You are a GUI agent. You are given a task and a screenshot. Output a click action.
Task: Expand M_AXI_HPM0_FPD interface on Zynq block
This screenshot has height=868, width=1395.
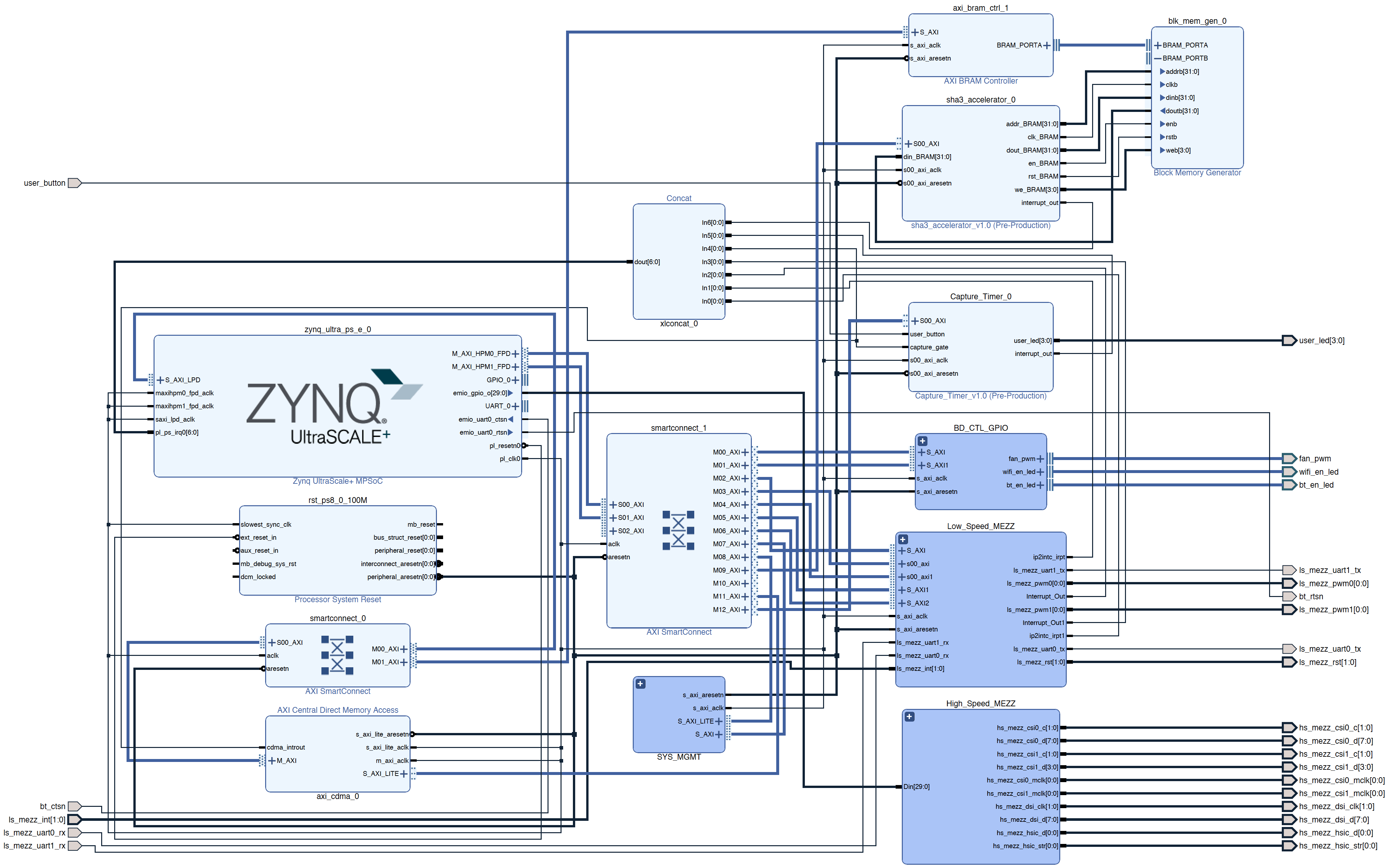pos(515,354)
